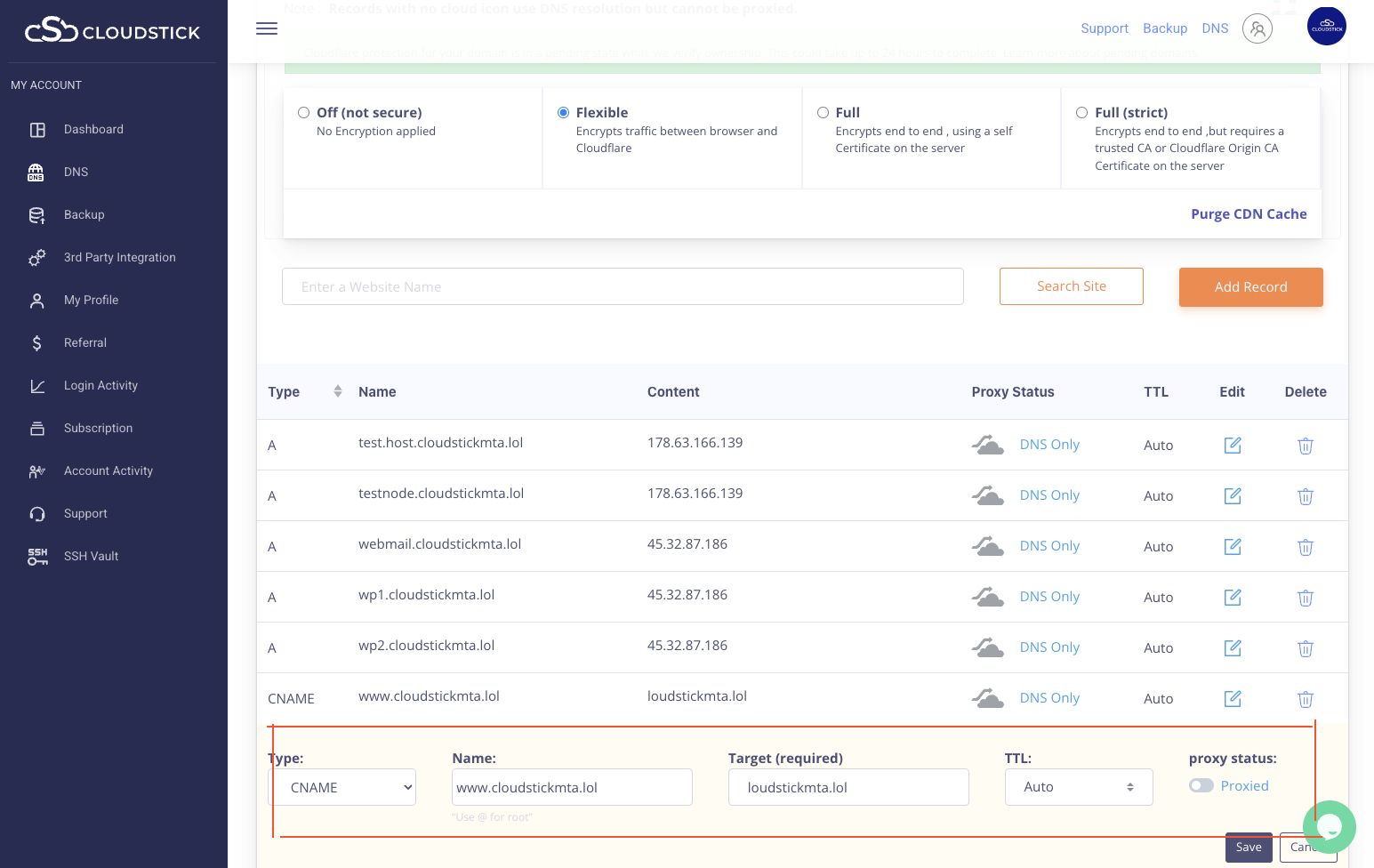Viewport: 1374px width, 868px height.
Task: Click the cloud proxy icon for testnode record
Action: 987,495
